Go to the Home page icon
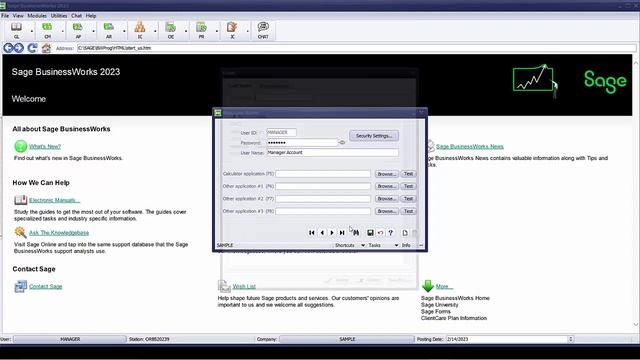This screenshot has height=360, width=640. point(46,48)
